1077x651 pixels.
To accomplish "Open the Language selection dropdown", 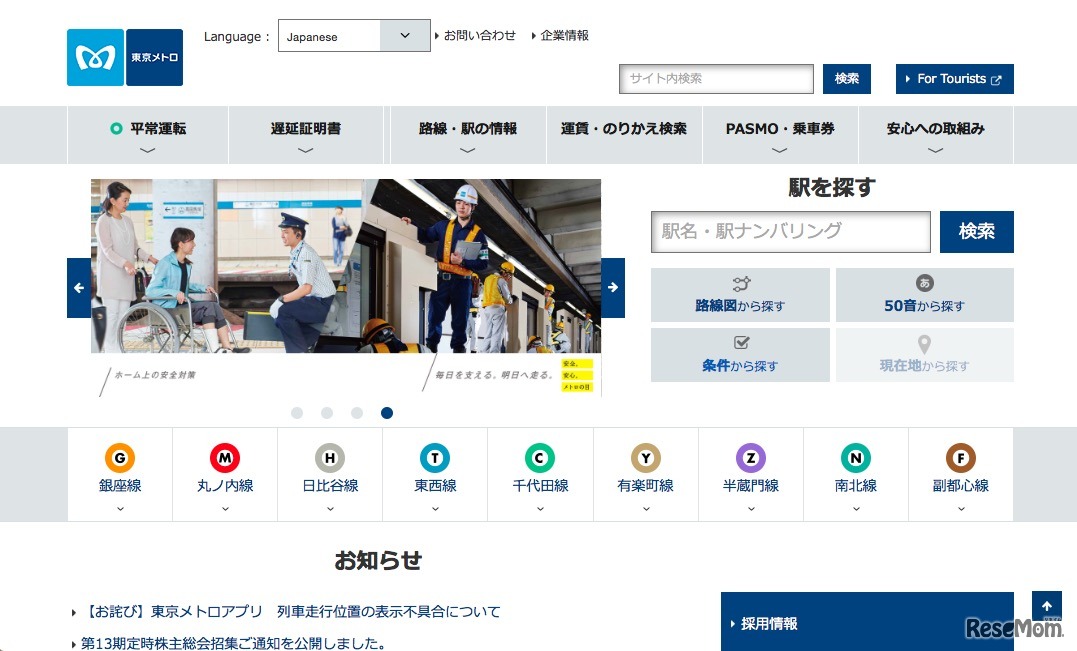I will coord(354,36).
